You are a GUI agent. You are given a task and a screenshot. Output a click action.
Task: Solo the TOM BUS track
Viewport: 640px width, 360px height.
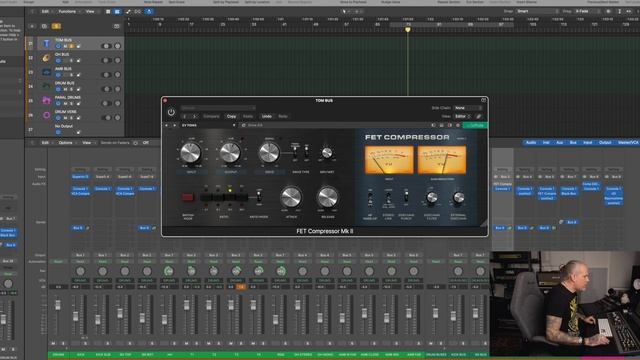click(71, 47)
